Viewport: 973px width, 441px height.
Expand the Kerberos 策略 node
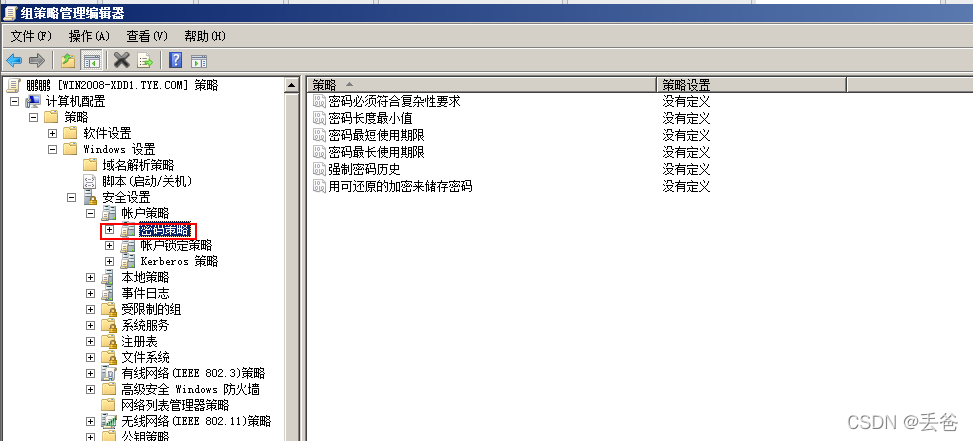110,262
